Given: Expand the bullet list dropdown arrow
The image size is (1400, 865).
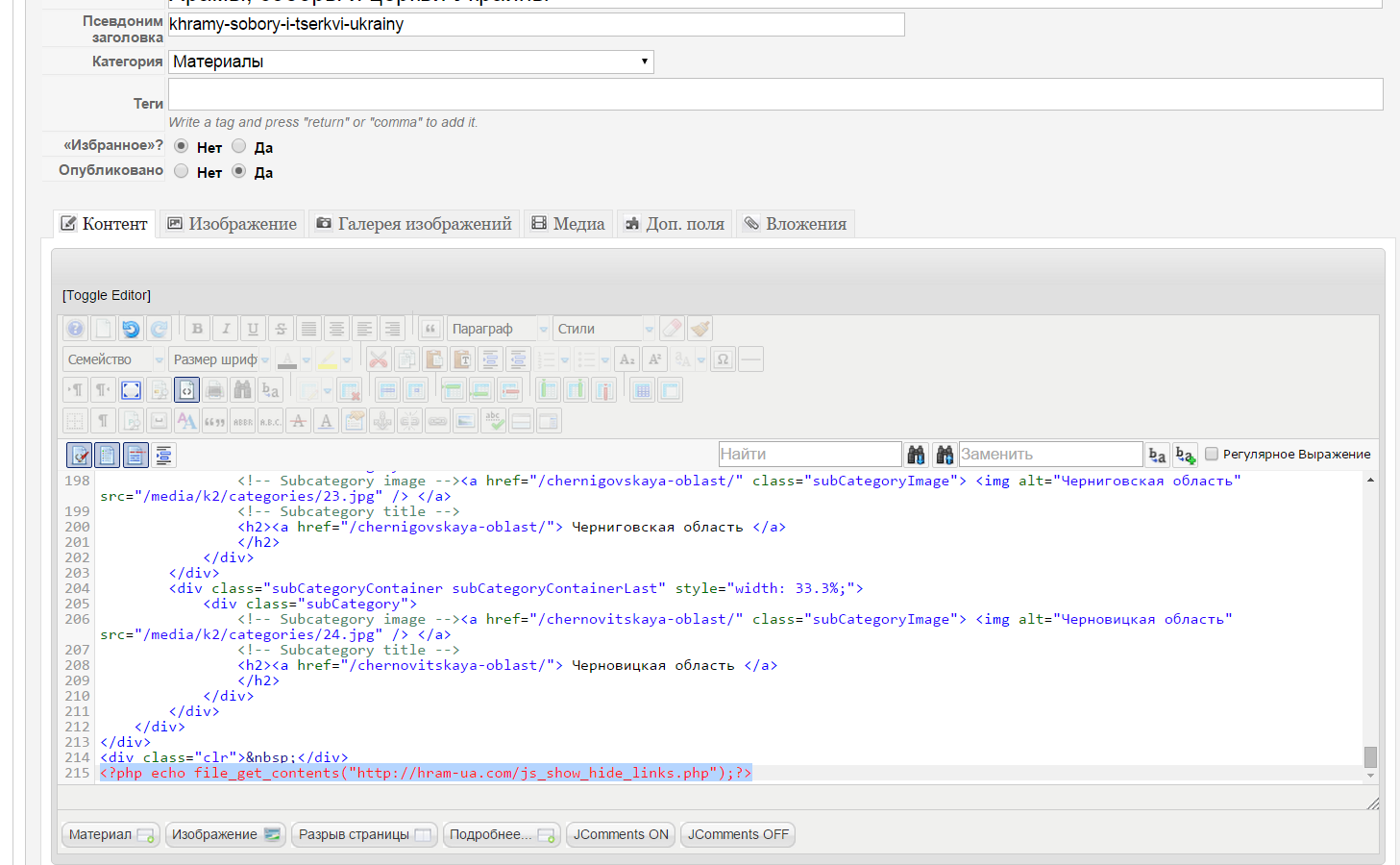Looking at the screenshot, I should tap(605, 359).
